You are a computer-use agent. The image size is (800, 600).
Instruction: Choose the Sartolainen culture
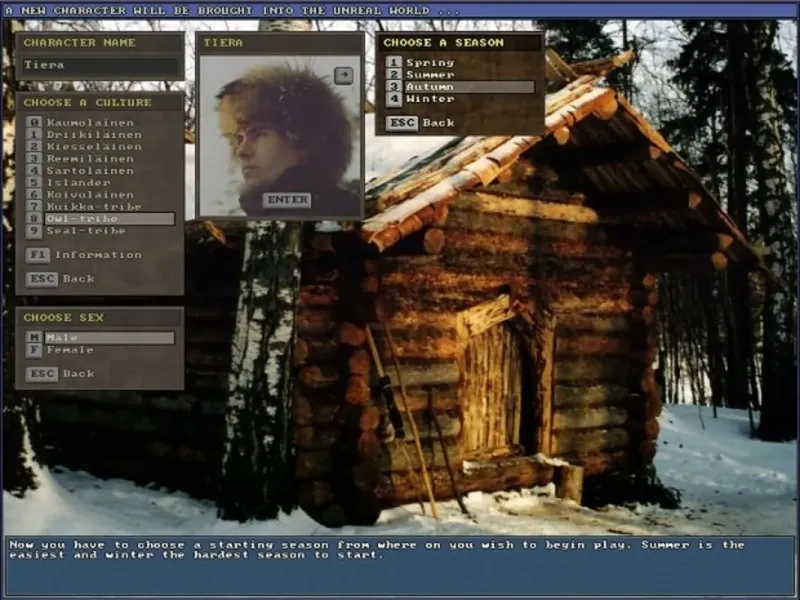tap(90, 170)
